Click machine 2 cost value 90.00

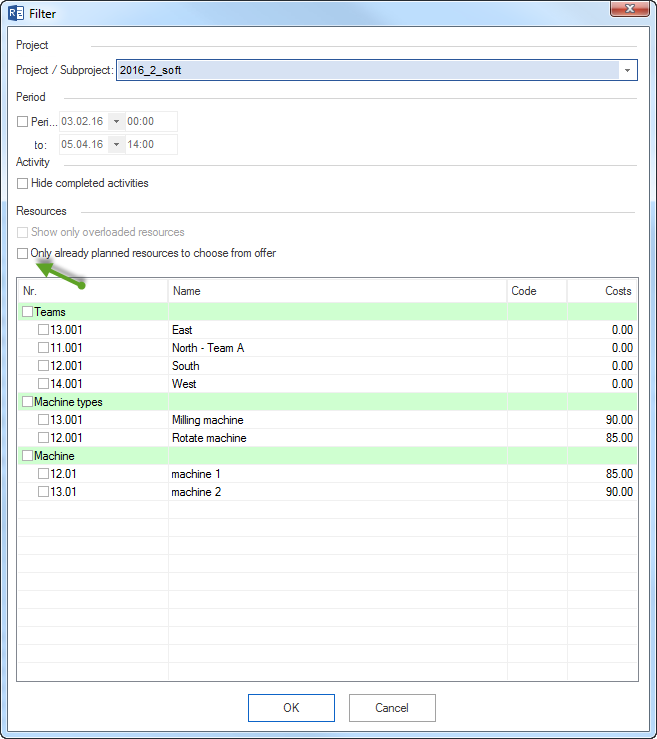(x=619, y=492)
